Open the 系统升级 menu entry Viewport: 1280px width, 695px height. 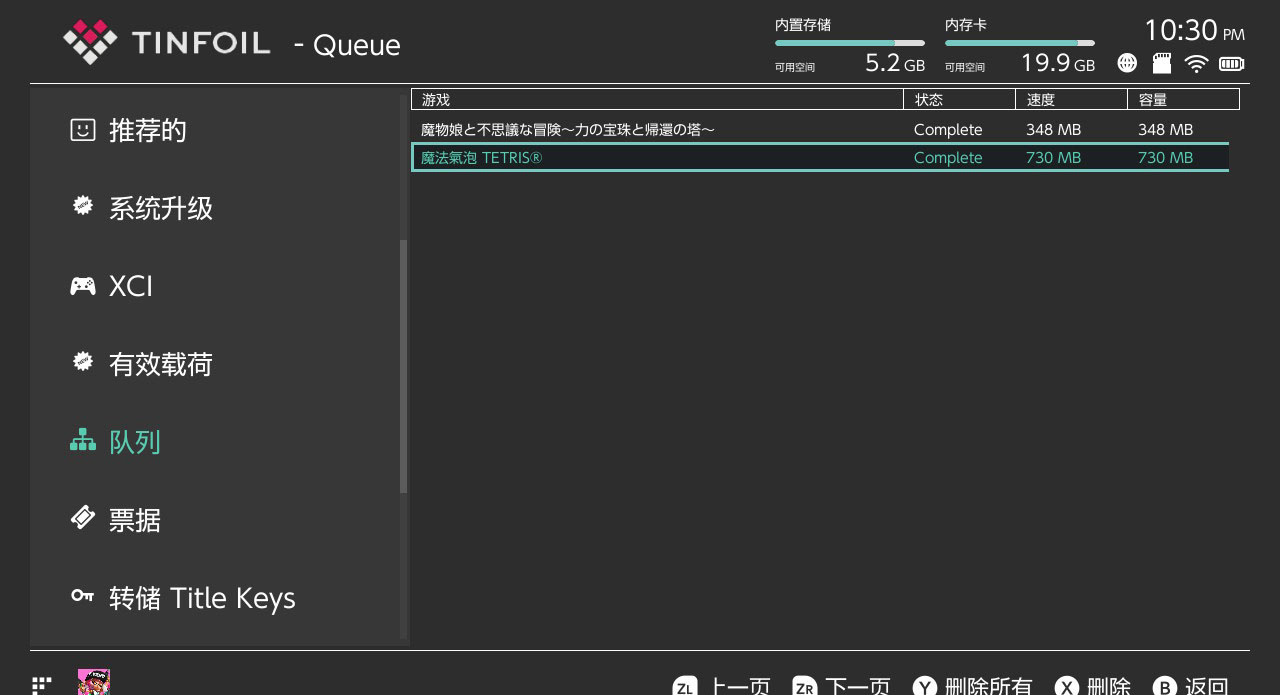coord(215,208)
